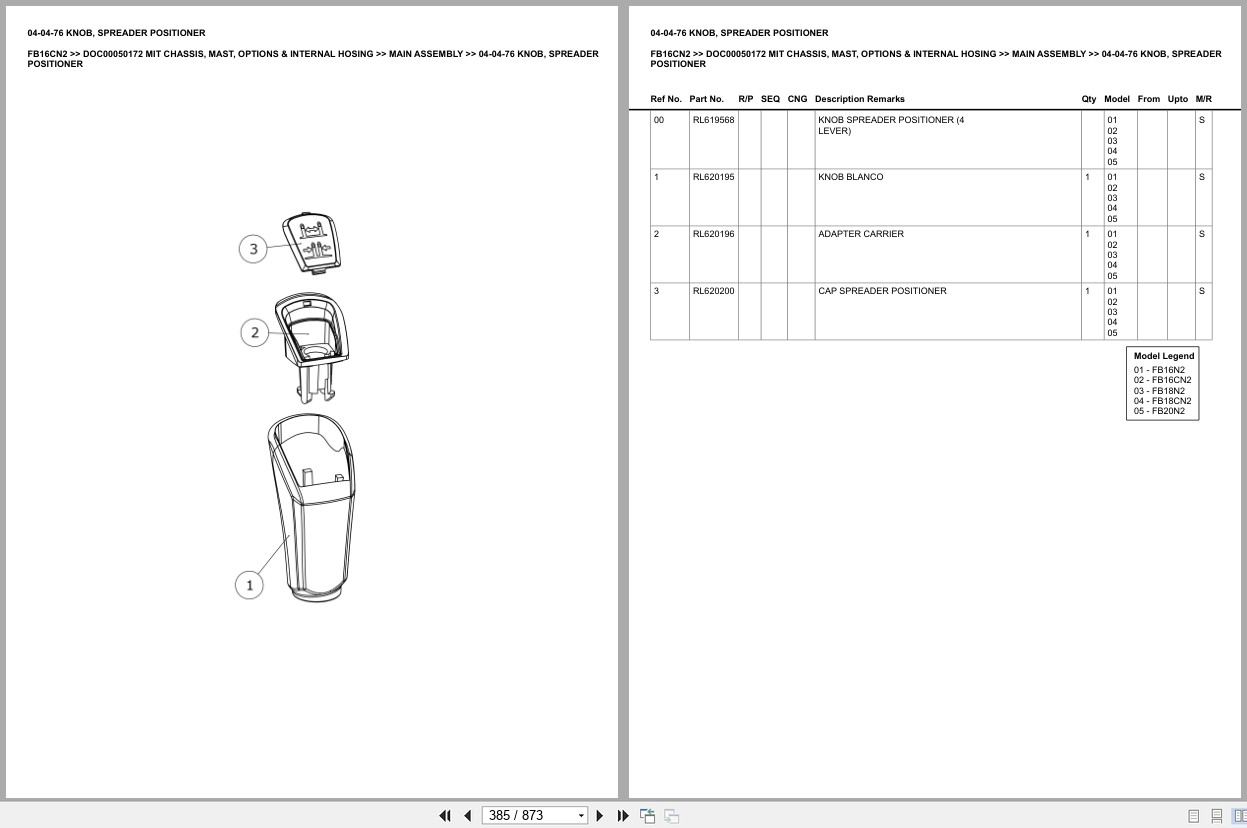The image size is (1247, 828).
Task: Click the Part No. column header
Action: (706, 99)
